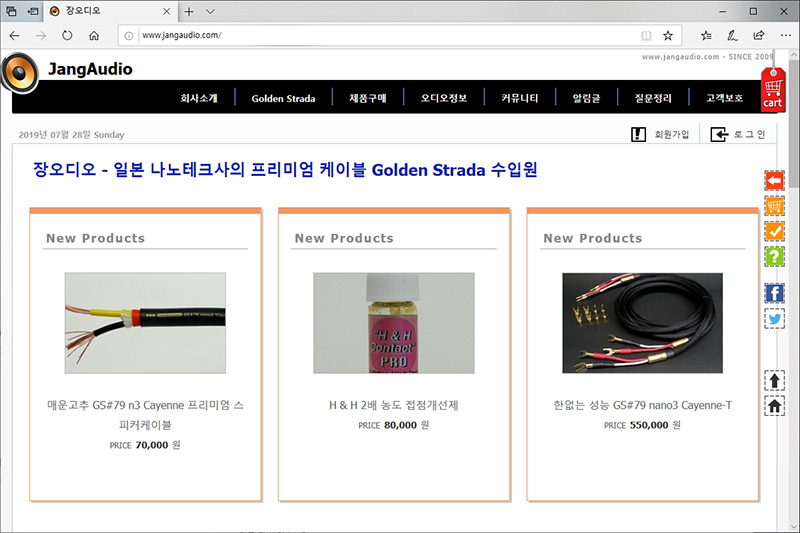Open the browser settings and more menu
The height and width of the screenshot is (533, 800).
point(786,35)
